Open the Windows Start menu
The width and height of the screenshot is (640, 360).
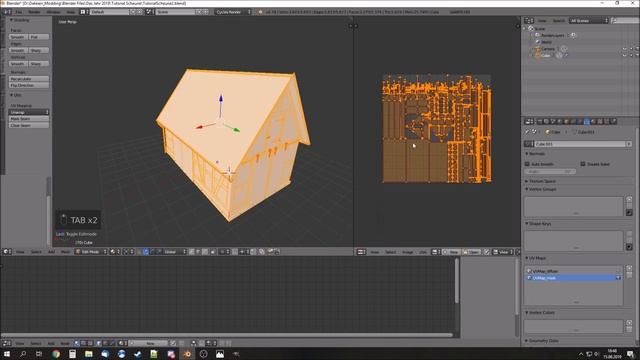click(7, 354)
